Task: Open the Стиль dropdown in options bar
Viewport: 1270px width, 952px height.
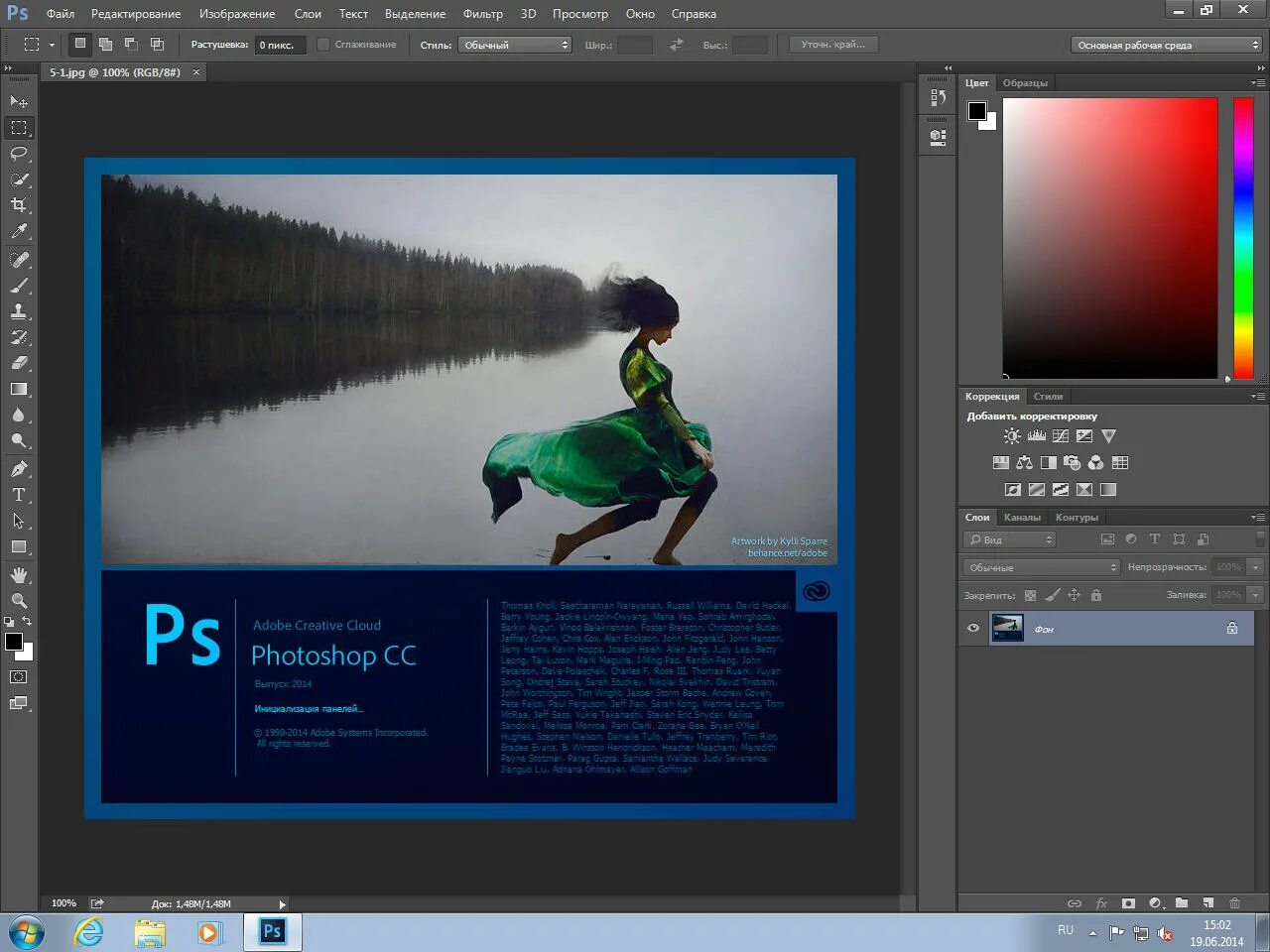Action: pos(515,44)
